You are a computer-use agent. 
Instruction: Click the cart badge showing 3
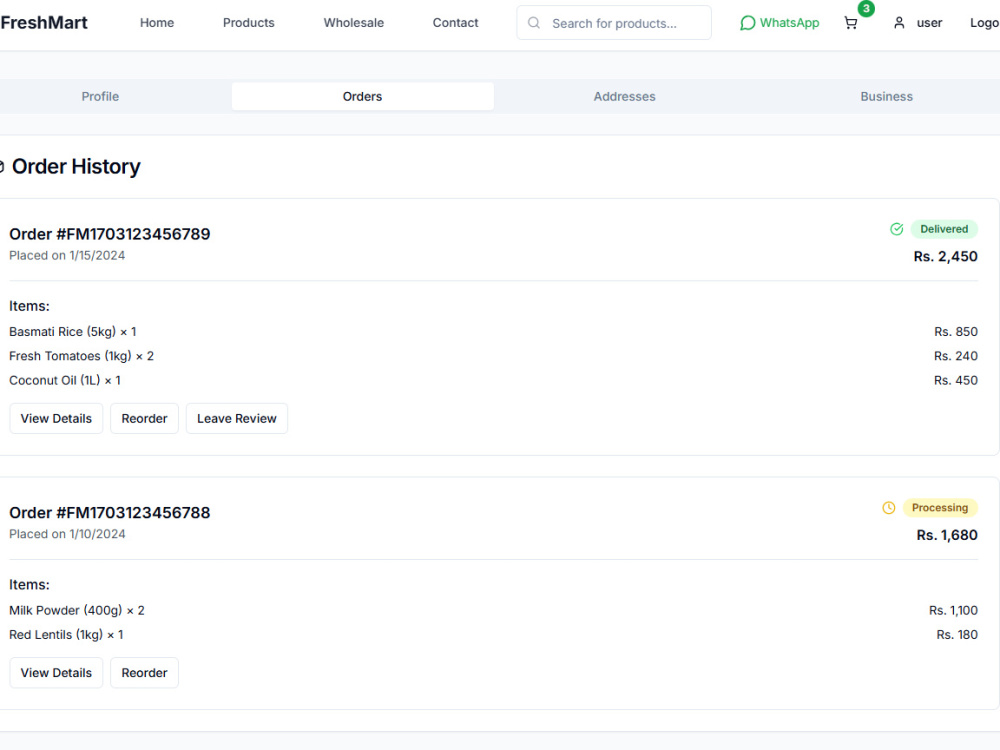tap(865, 9)
